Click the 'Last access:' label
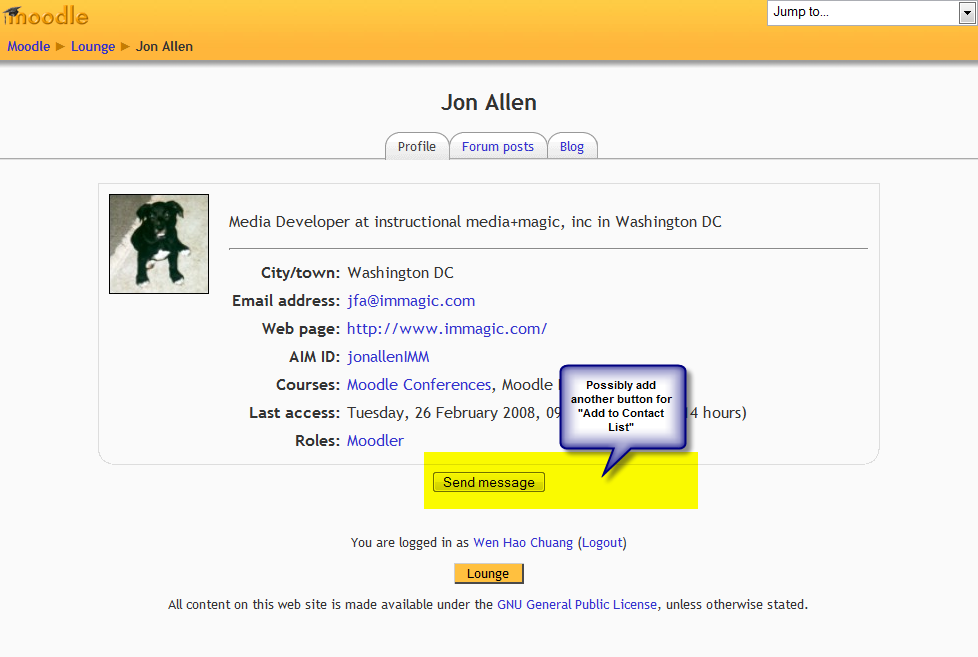Screen dimensions: 978x657 click(x=294, y=413)
